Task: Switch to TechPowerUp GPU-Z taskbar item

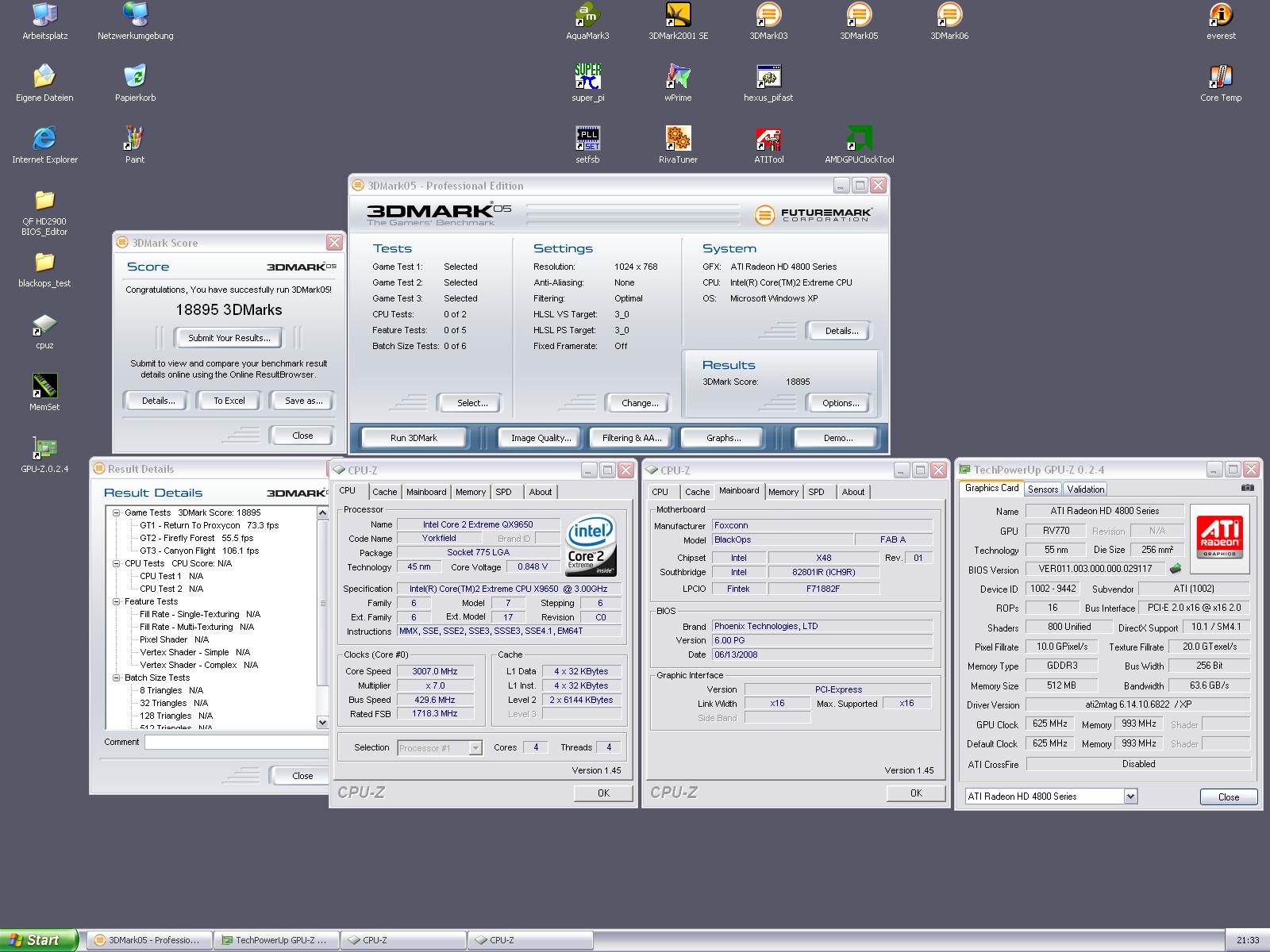Action: [x=276, y=940]
